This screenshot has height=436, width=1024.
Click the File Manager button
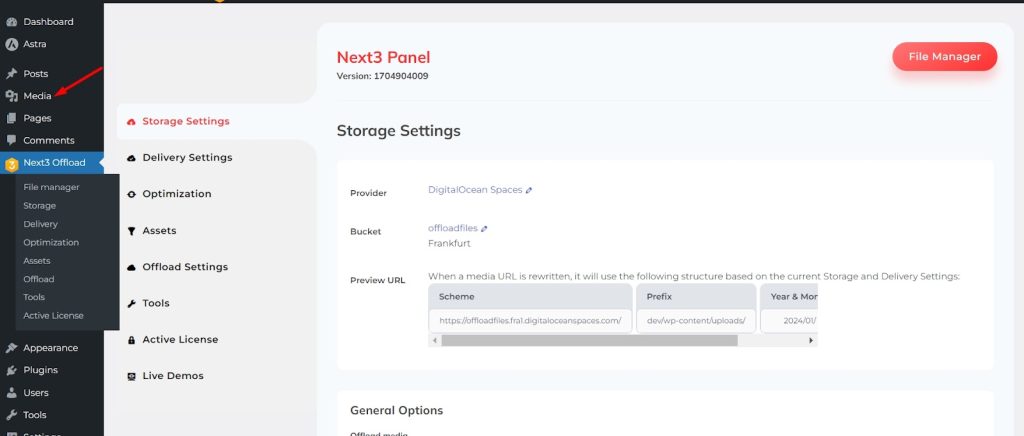click(x=944, y=57)
